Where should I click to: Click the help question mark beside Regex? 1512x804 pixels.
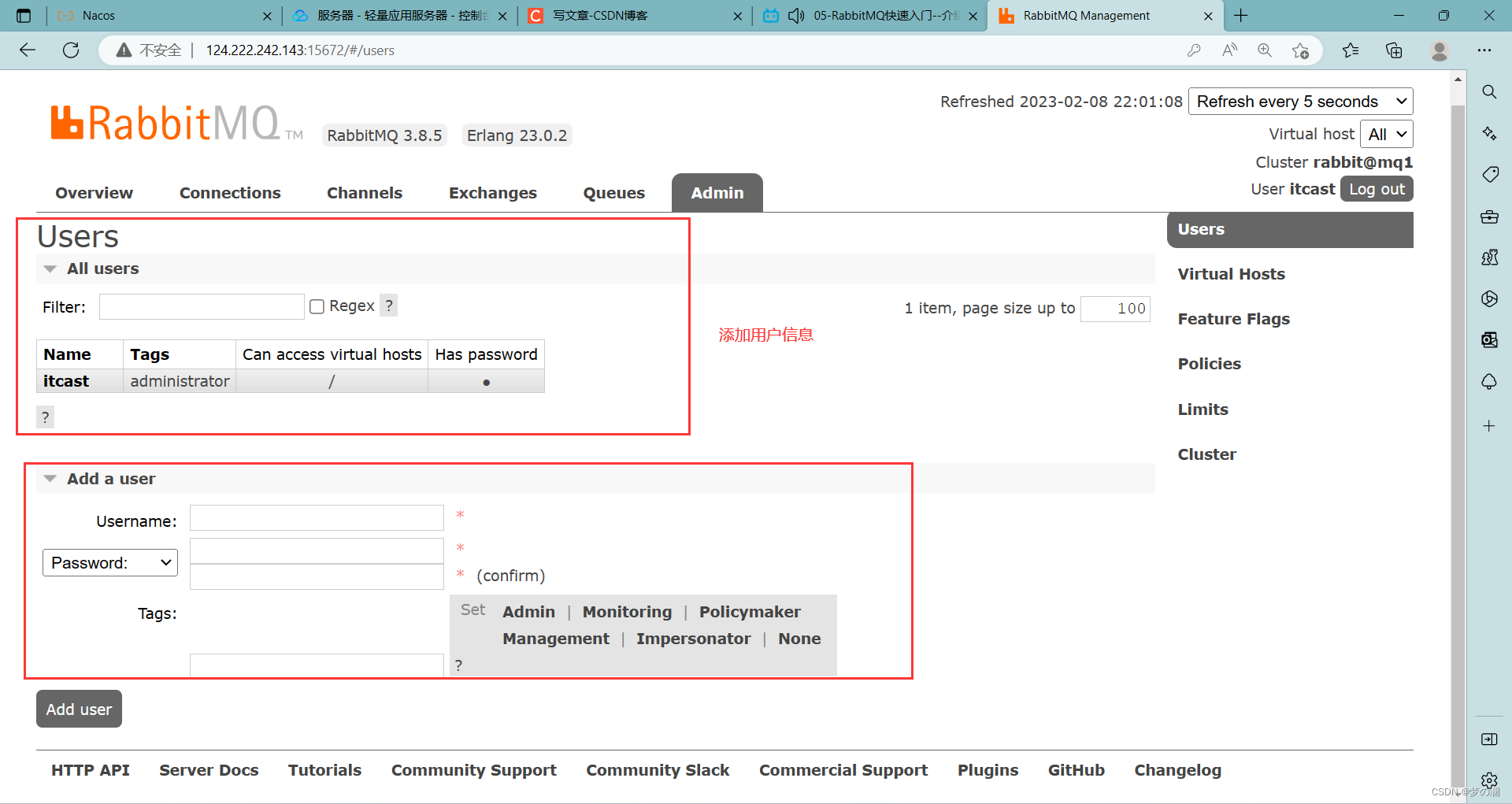tap(389, 306)
